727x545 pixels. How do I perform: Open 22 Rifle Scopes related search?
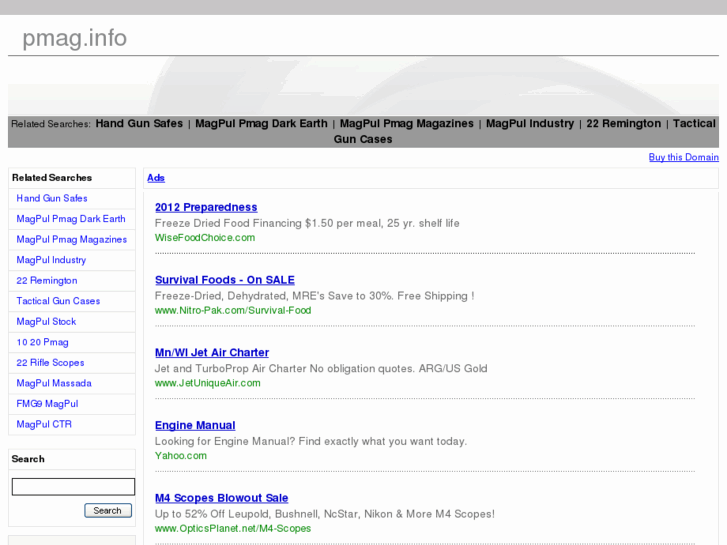pyautogui.click(x=50, y=363)
